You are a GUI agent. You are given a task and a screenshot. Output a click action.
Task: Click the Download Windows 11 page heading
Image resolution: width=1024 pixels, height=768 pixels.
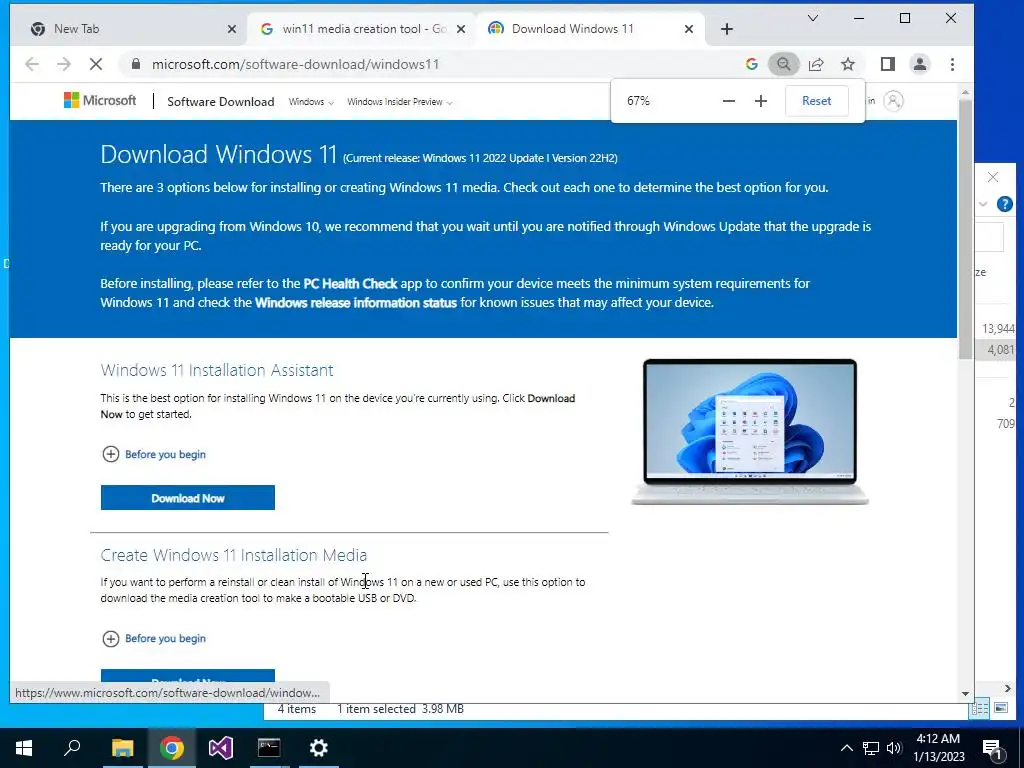tap(218, 154)
